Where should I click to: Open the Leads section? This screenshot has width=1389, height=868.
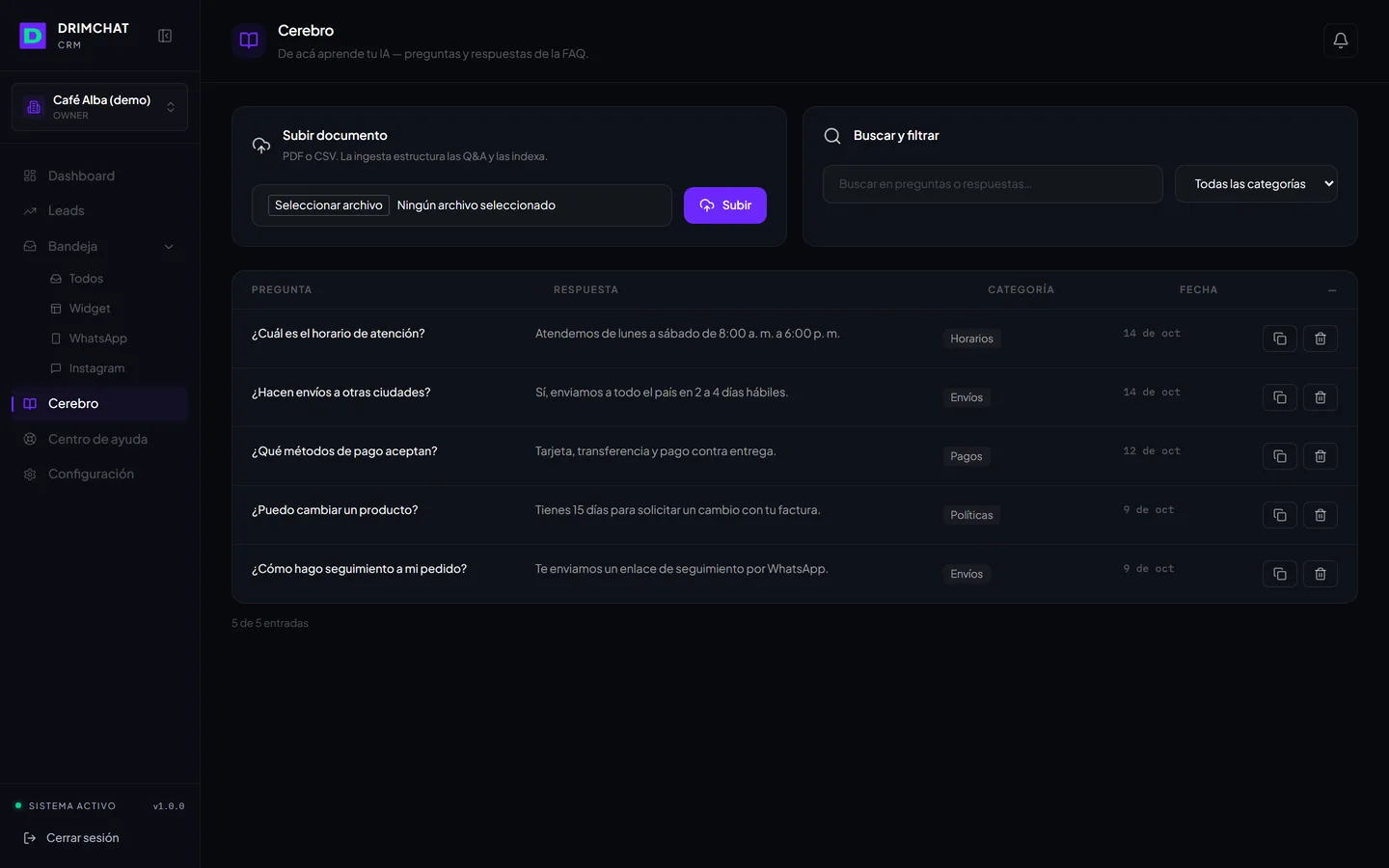[x=99, y=210]
